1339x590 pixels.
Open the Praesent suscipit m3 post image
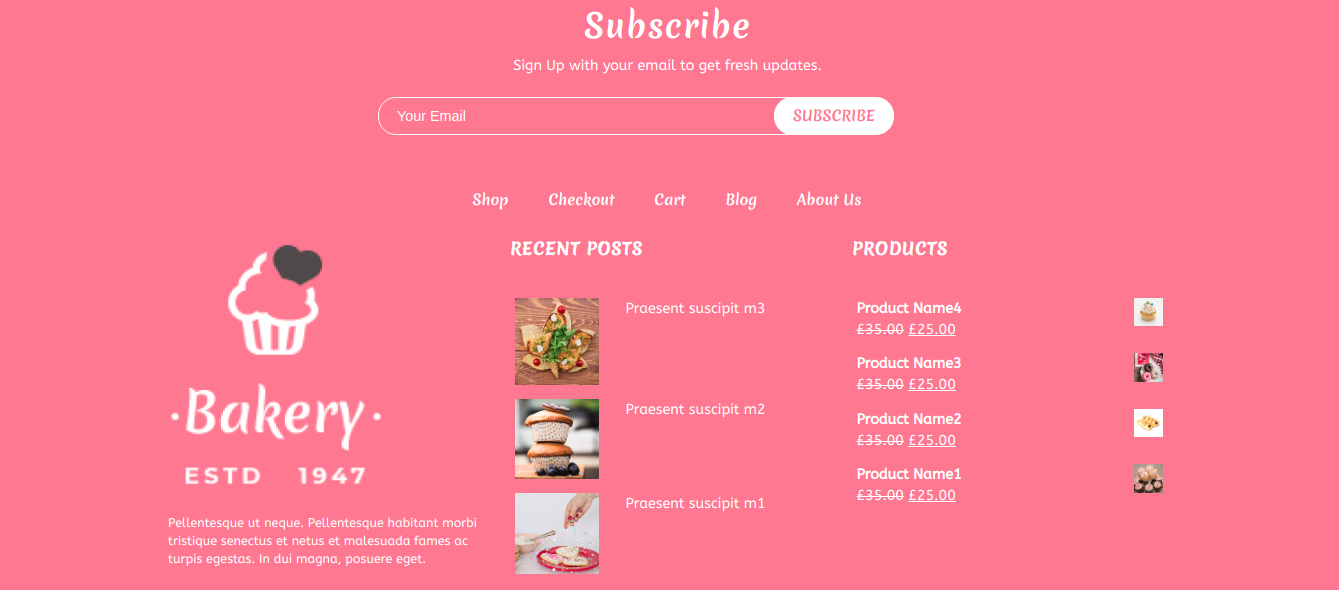(x=557, y=341)
